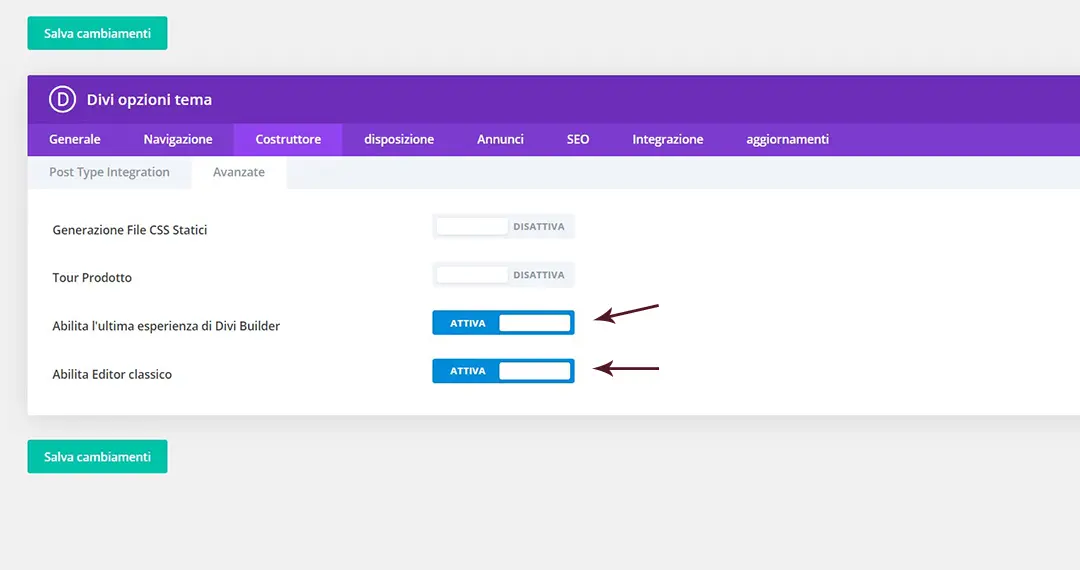This screenshot has height=570, width=1080.
Task: Switch to the disposizione tab
Action: (x=399, y=139)
